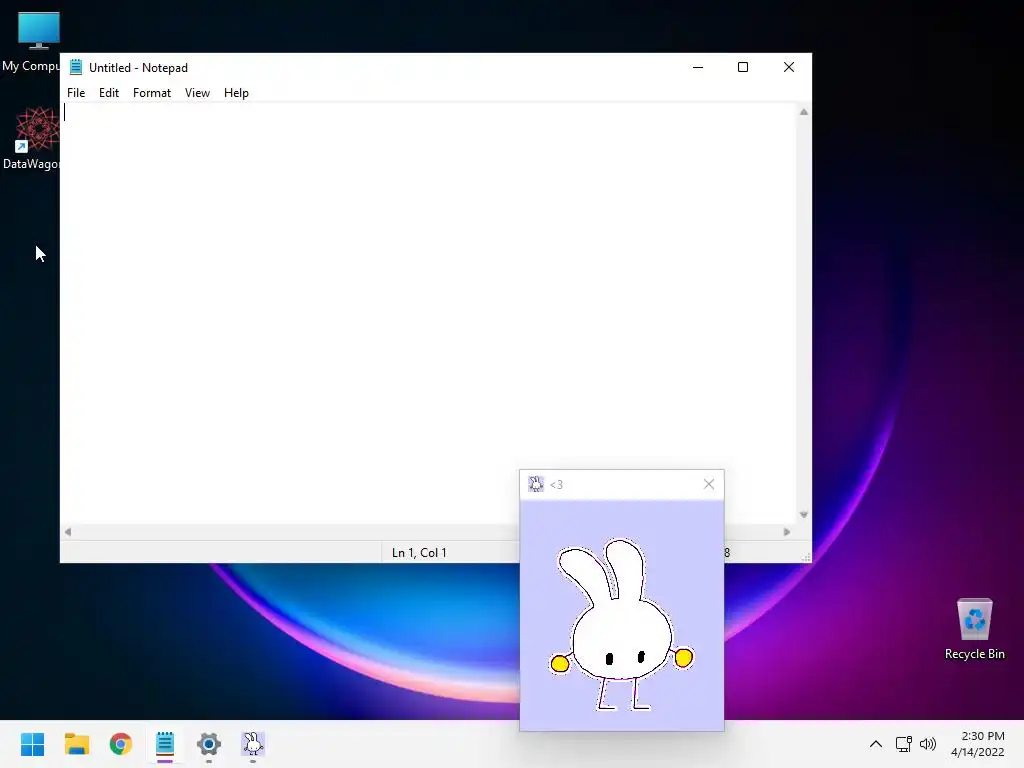Click the vertical scrollbar up arrow
The width and height of the screenshot is (1024, 768).
(x=804, y=112)
